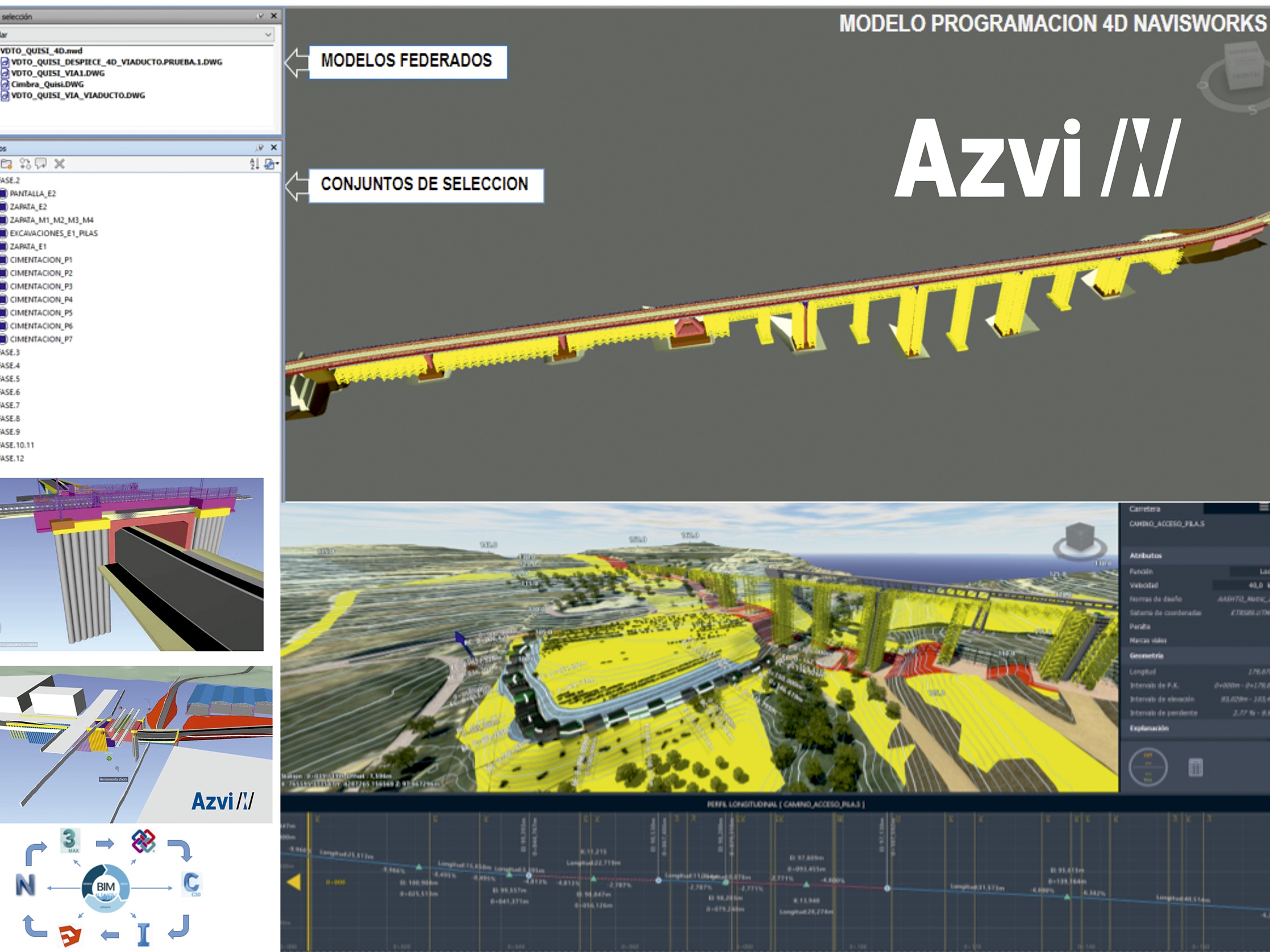Click the Velocidad value field
The height and width of the screenshot is (952, 1270).
pos(1241,585)
